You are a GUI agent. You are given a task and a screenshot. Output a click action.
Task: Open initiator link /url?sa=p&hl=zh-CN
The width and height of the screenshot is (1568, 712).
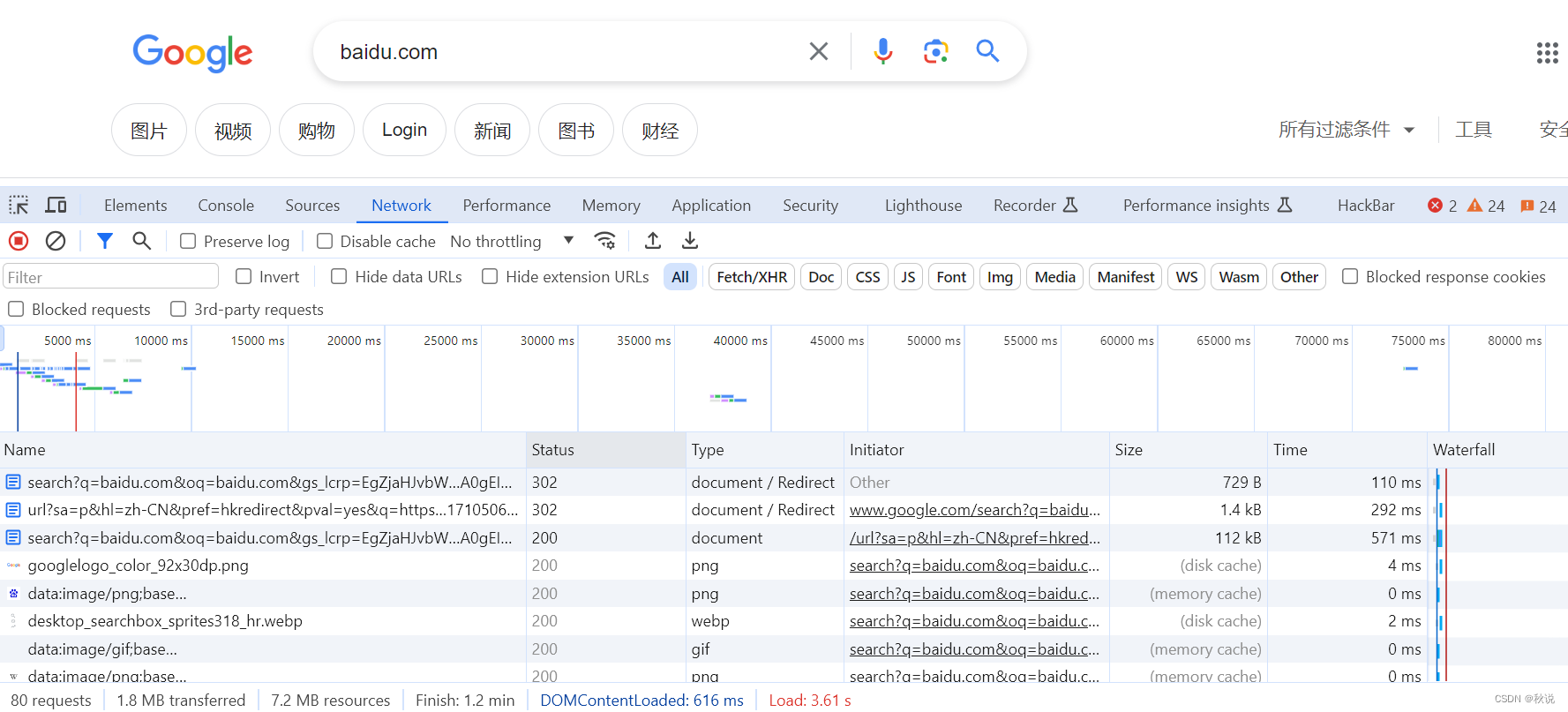tap(974, 537)
